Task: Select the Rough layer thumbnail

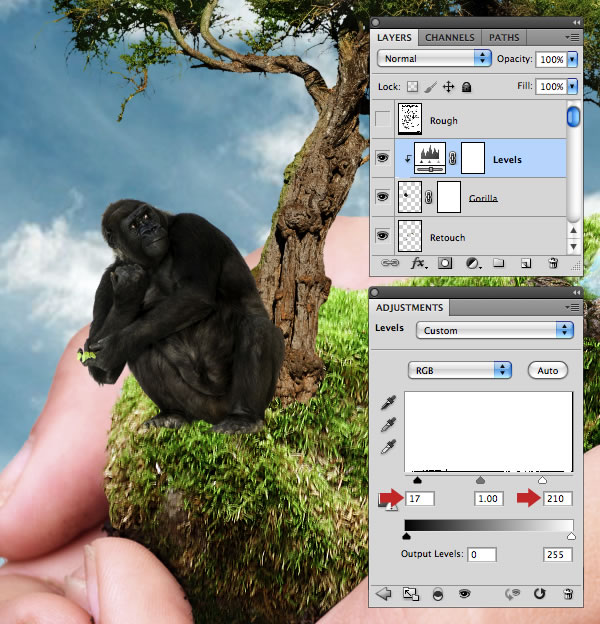Action: point(410,119)
